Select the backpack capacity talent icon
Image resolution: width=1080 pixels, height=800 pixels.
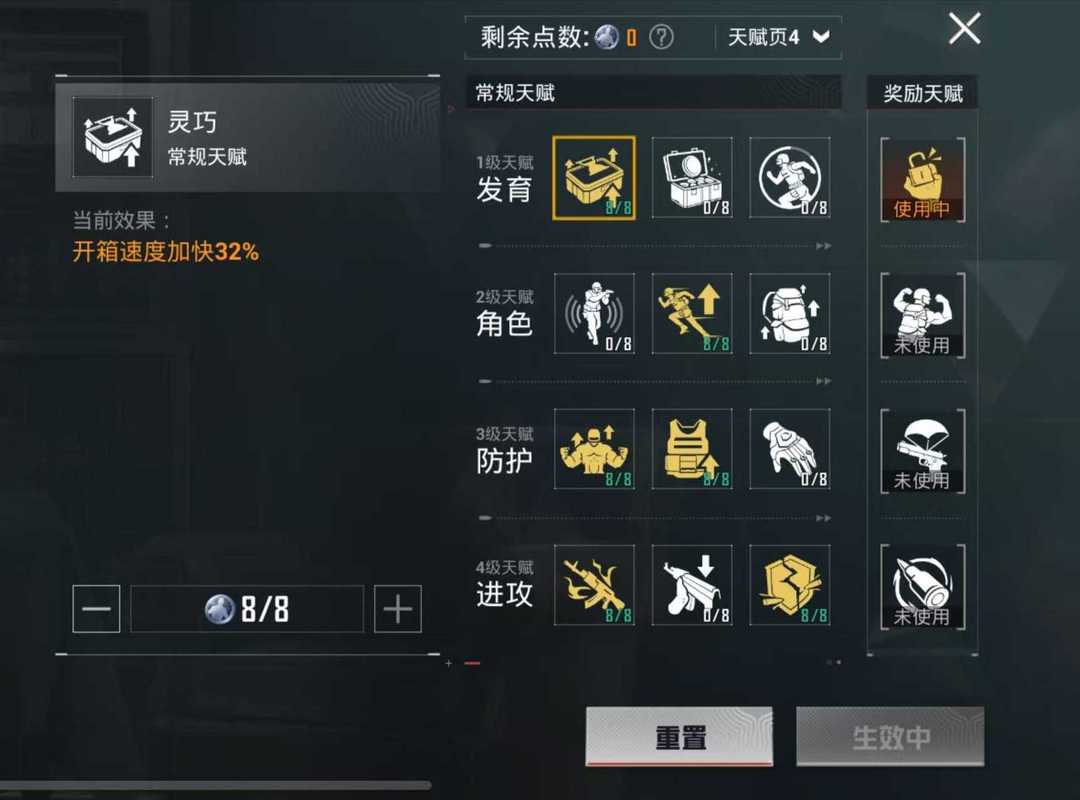[789, 314]
